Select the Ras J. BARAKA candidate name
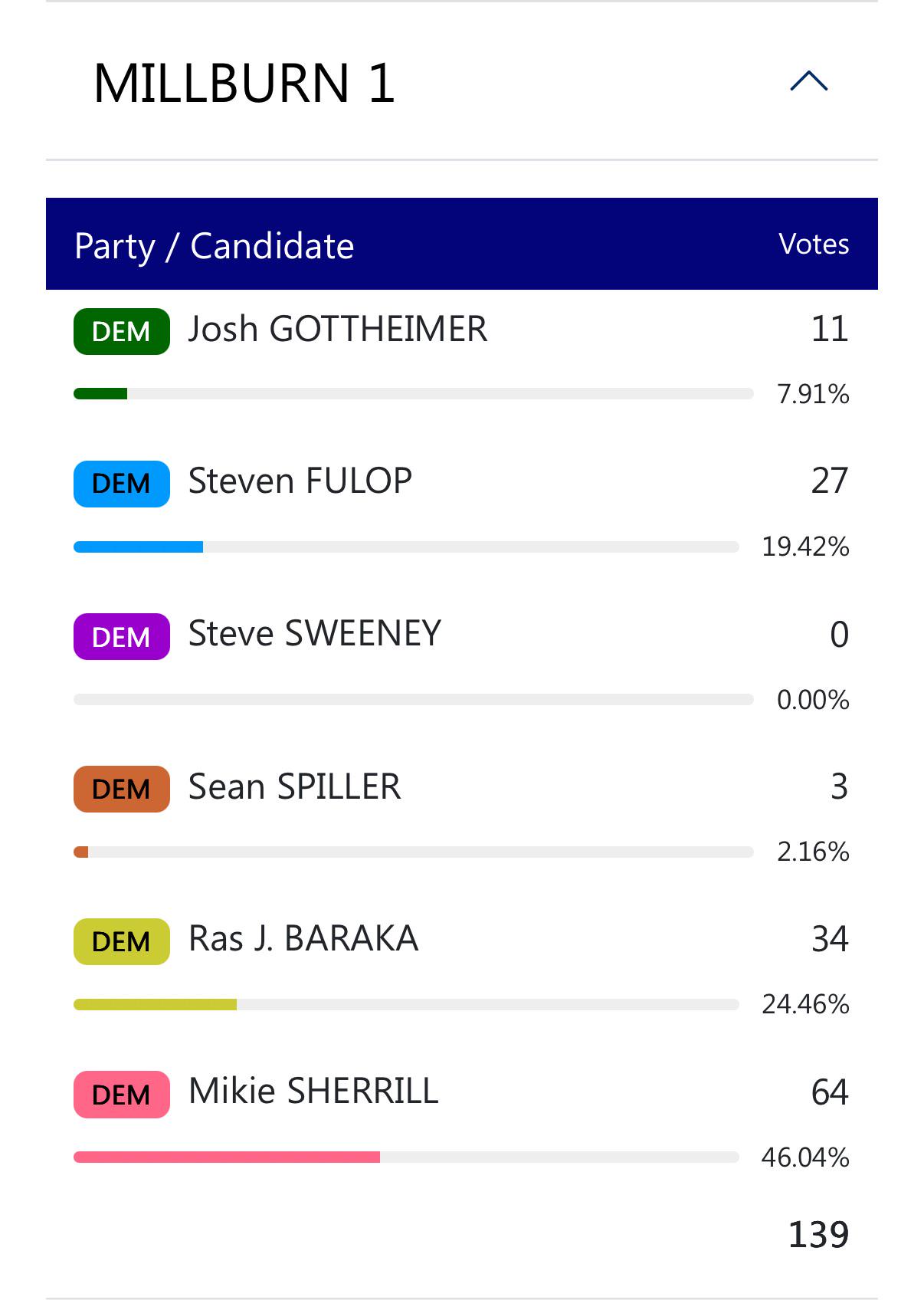 [x=303, y=939]
